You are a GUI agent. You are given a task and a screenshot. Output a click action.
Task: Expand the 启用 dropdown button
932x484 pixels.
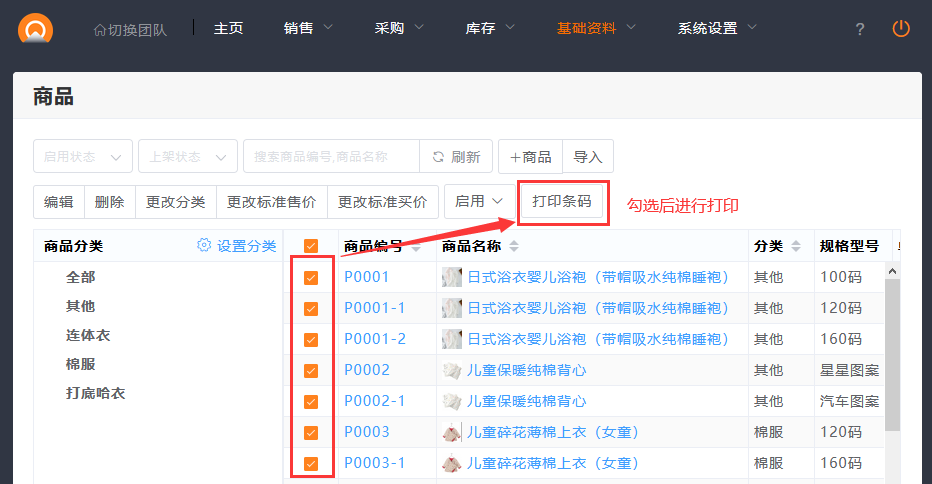(480, 202)
